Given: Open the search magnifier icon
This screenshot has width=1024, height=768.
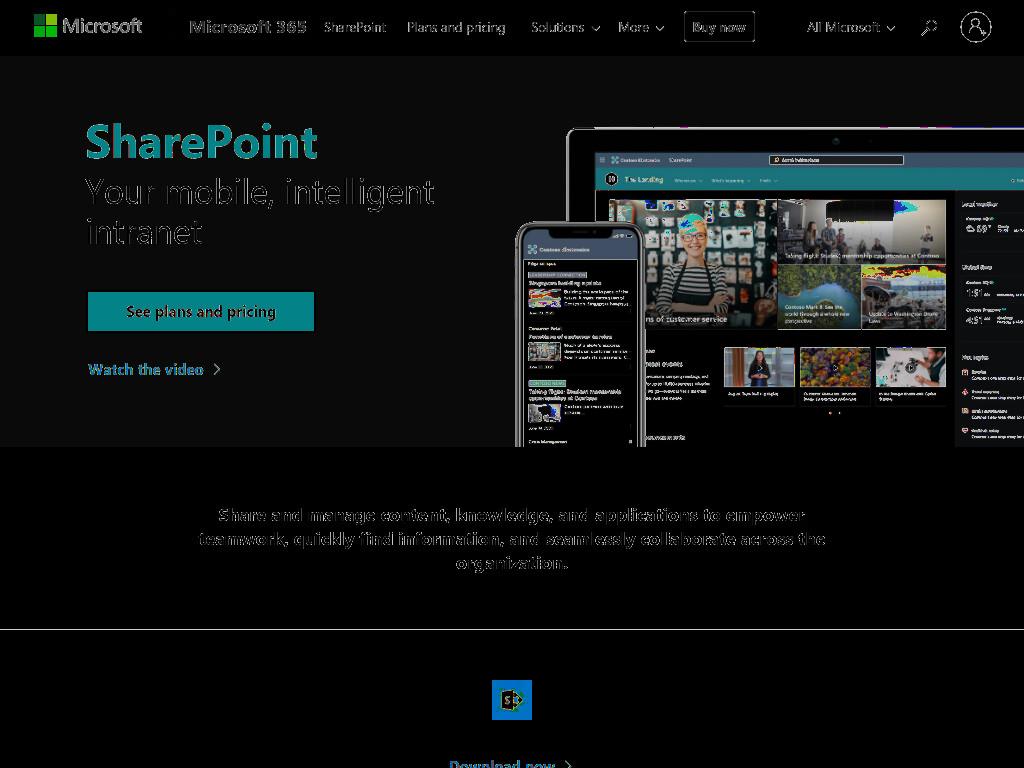Looking at the screenshot, I should 928,27.
